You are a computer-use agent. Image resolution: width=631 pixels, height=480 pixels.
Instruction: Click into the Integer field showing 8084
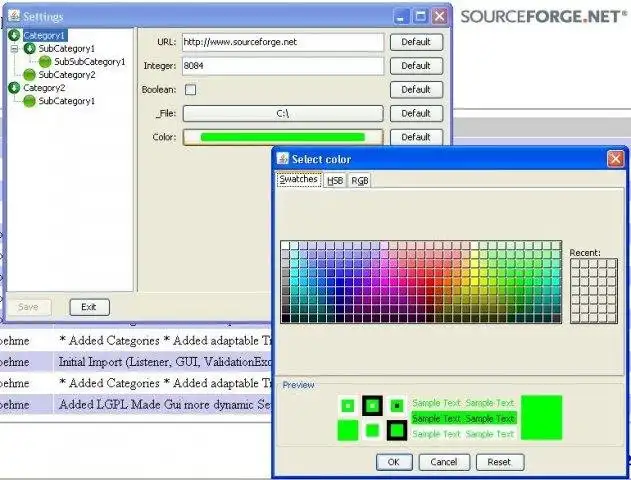click(283, 66)
